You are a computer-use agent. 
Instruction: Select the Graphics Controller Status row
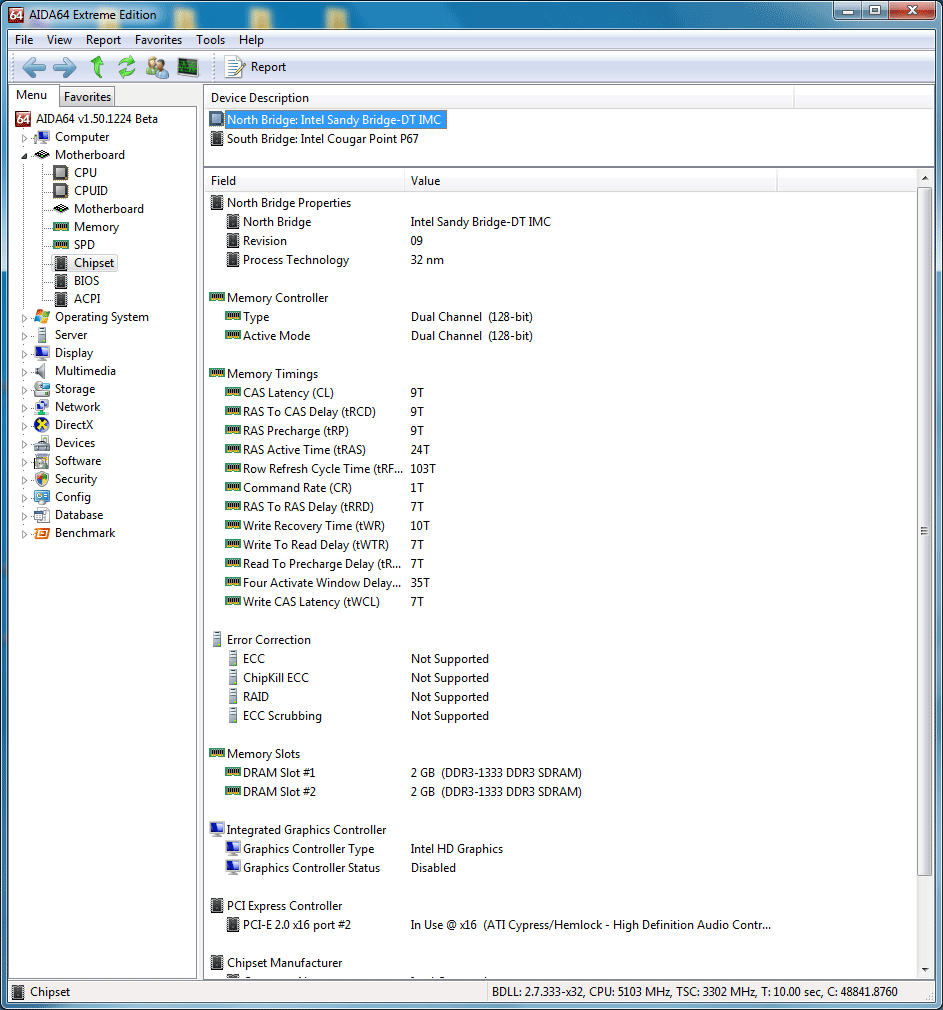pos(560,868)
